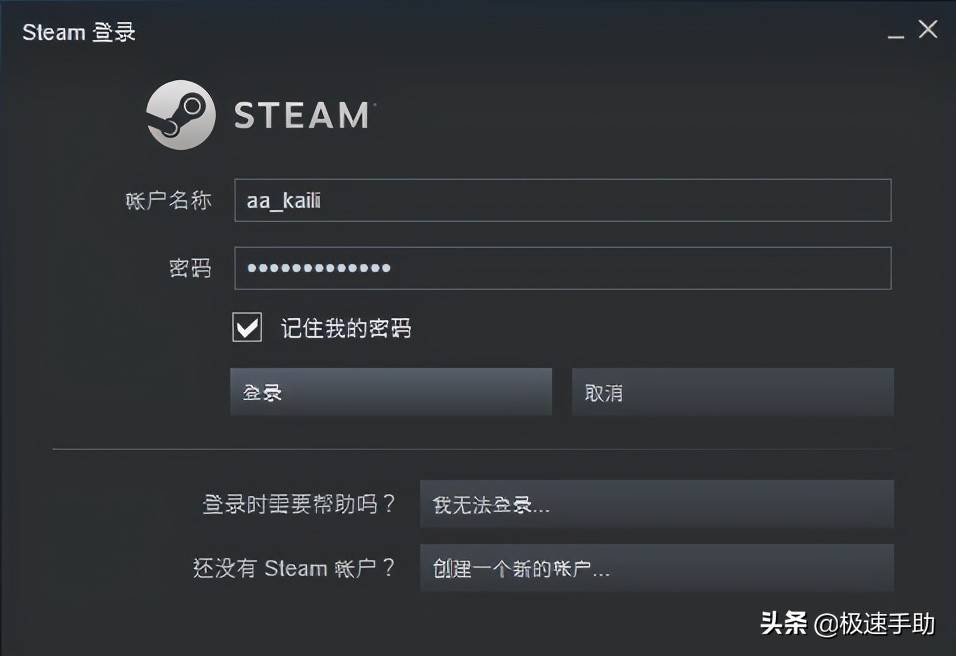Select 创建一个新的帐户... to register
The height and width of the screenshot is (656, 956).
coord(656,568)
